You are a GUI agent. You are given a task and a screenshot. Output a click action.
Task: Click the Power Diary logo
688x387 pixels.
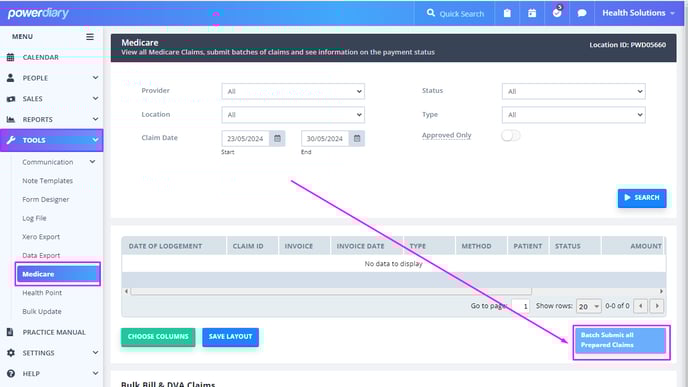tap(38, 13)
